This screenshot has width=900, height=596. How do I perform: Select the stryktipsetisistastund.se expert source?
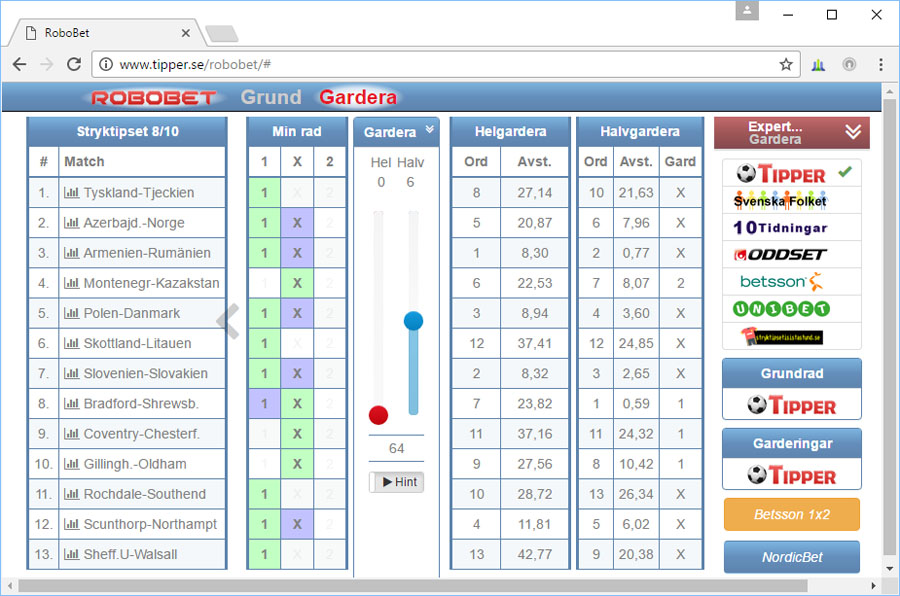click(x=792, y=336)
